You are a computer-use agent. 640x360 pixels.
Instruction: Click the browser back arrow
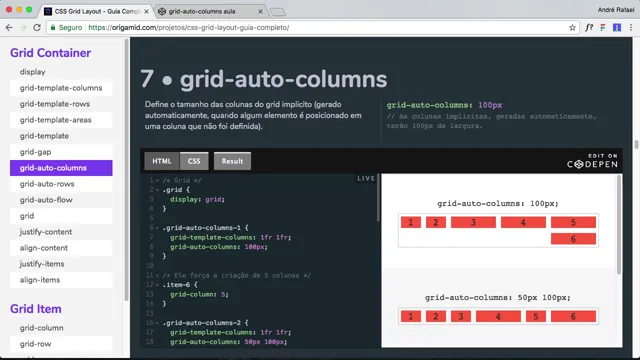[x=9, y=28]
